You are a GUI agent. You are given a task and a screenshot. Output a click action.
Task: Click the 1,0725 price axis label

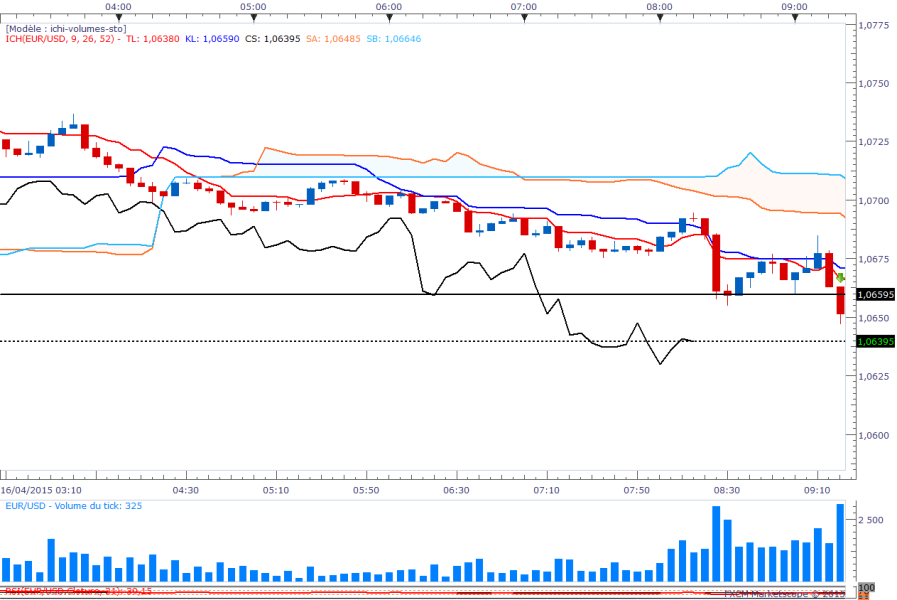pyautogui.click(x=874, y=142)
